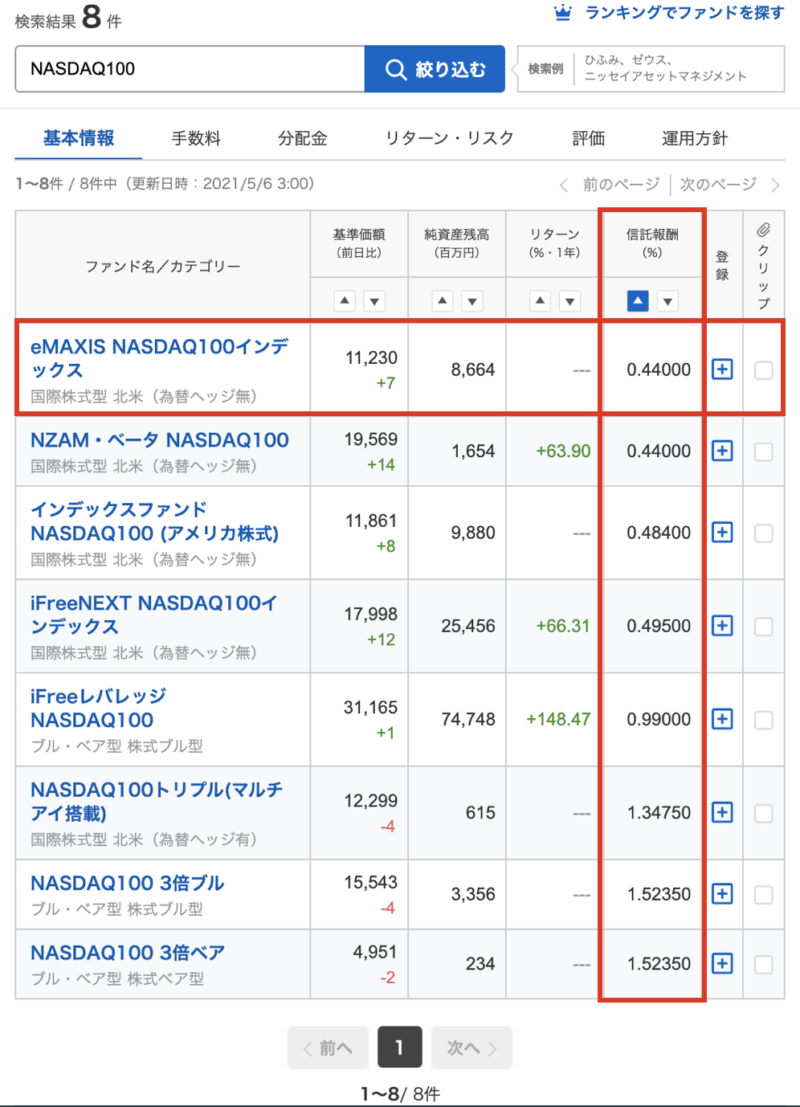Open NASDAQ100 3倍ブル fund link
This screenshot has height=1107, width=800.
coord(127,883)
